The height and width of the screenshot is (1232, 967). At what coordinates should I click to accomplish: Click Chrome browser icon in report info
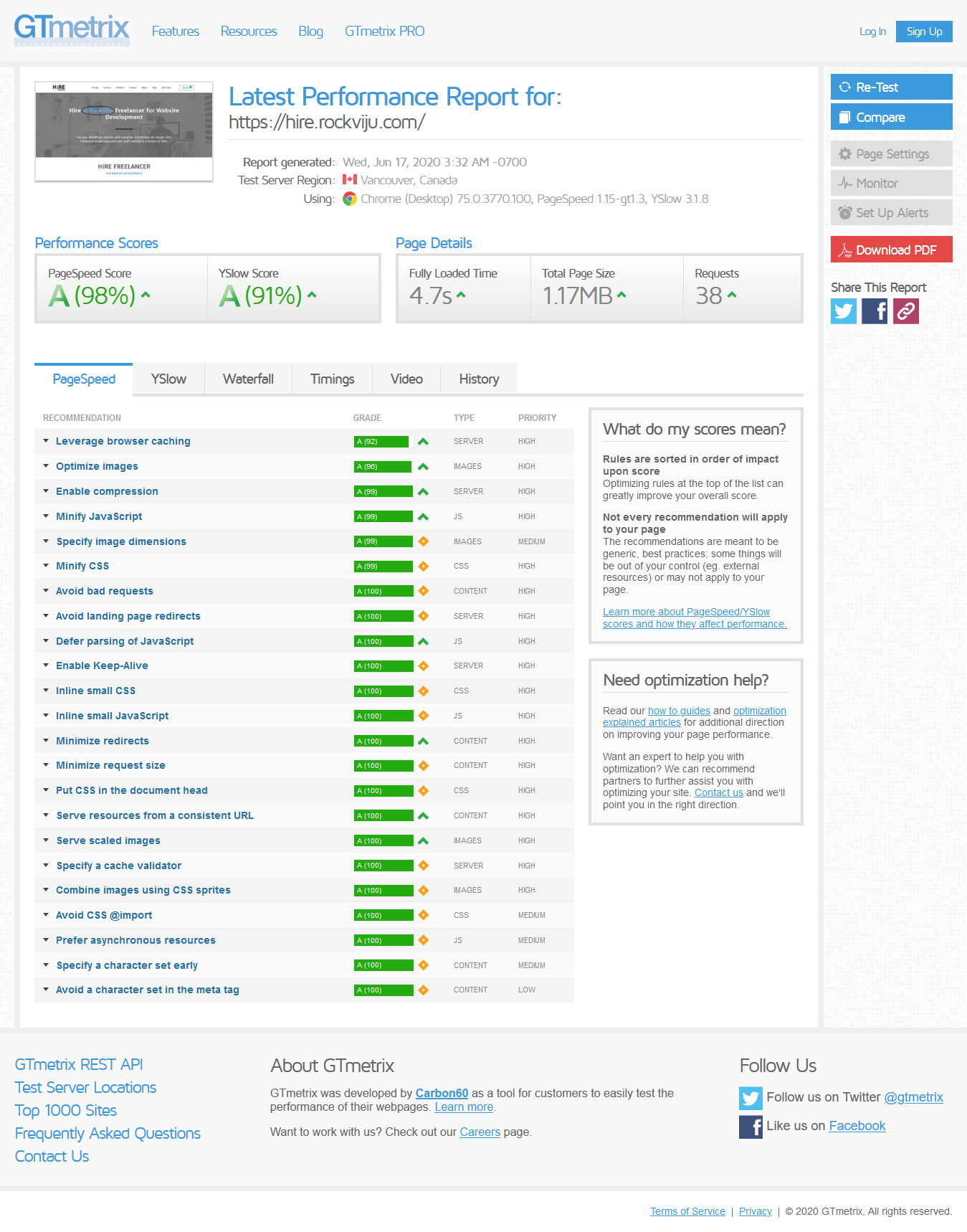[x=349, y=199]
